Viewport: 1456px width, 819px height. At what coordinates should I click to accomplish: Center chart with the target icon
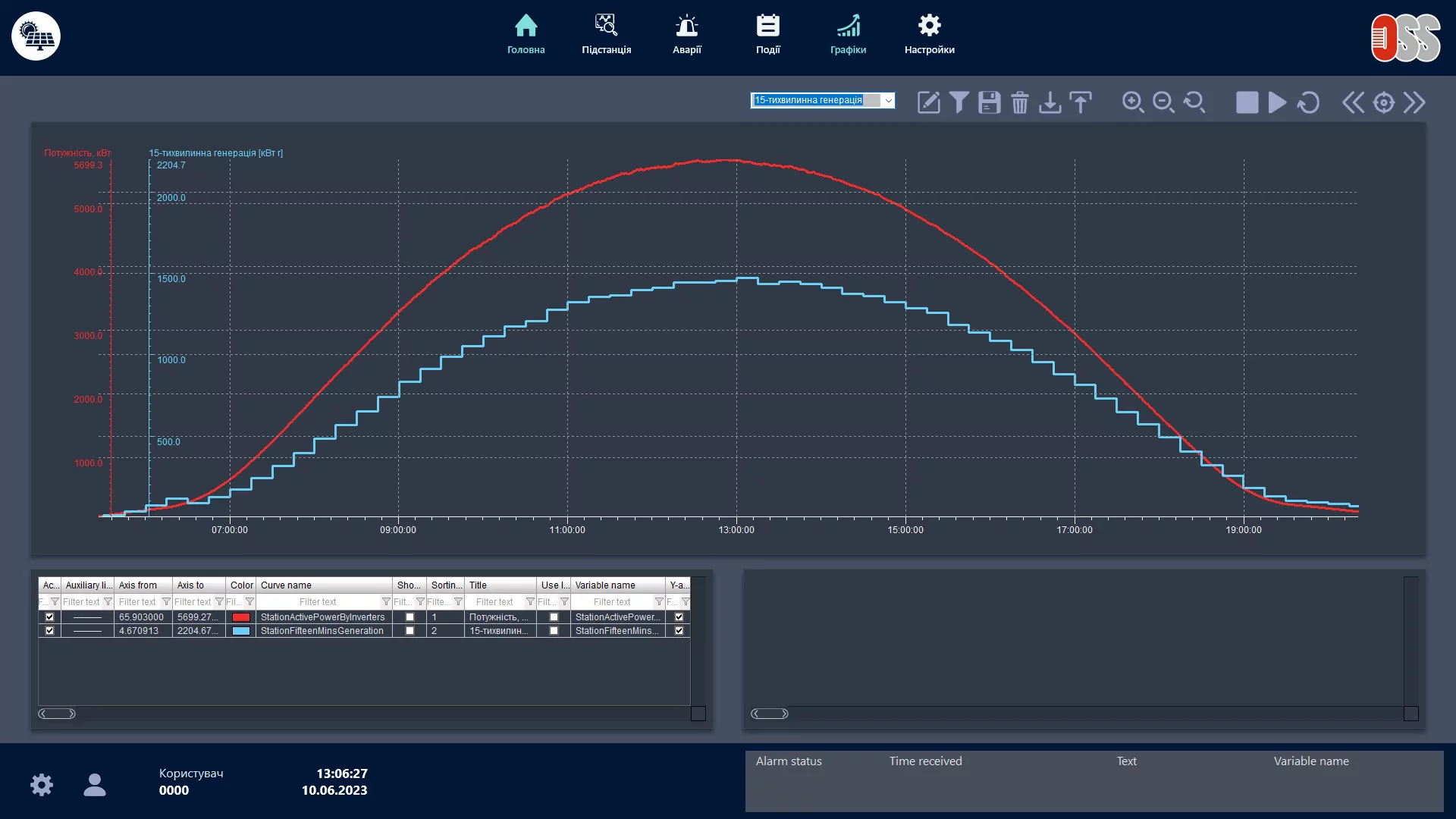click(x=1384, y=102)
